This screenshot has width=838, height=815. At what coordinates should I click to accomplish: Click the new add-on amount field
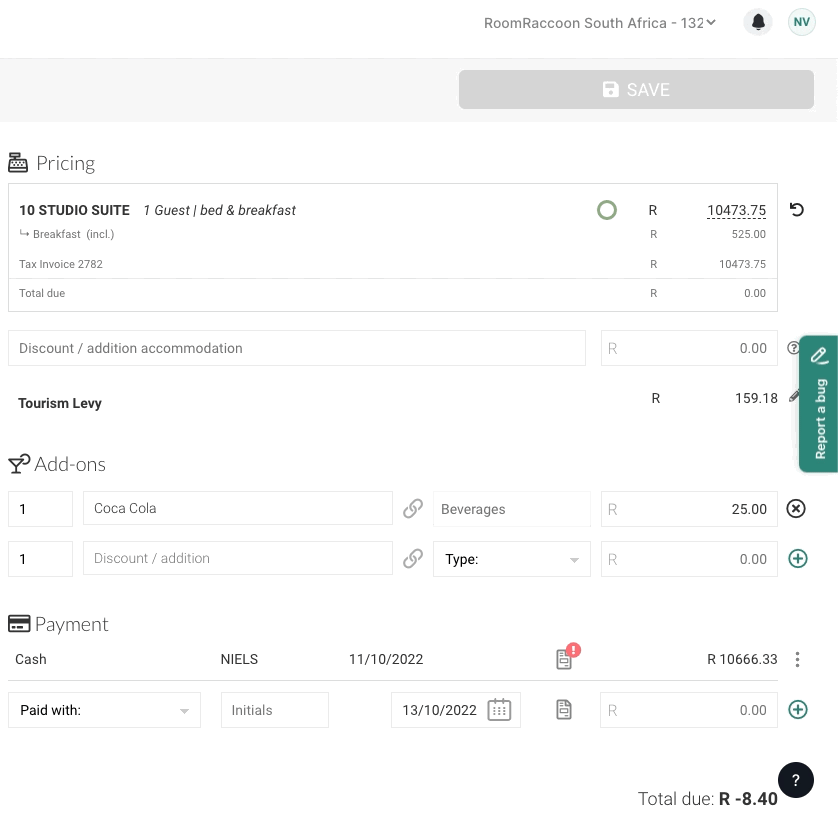click(x=689, y=559)
